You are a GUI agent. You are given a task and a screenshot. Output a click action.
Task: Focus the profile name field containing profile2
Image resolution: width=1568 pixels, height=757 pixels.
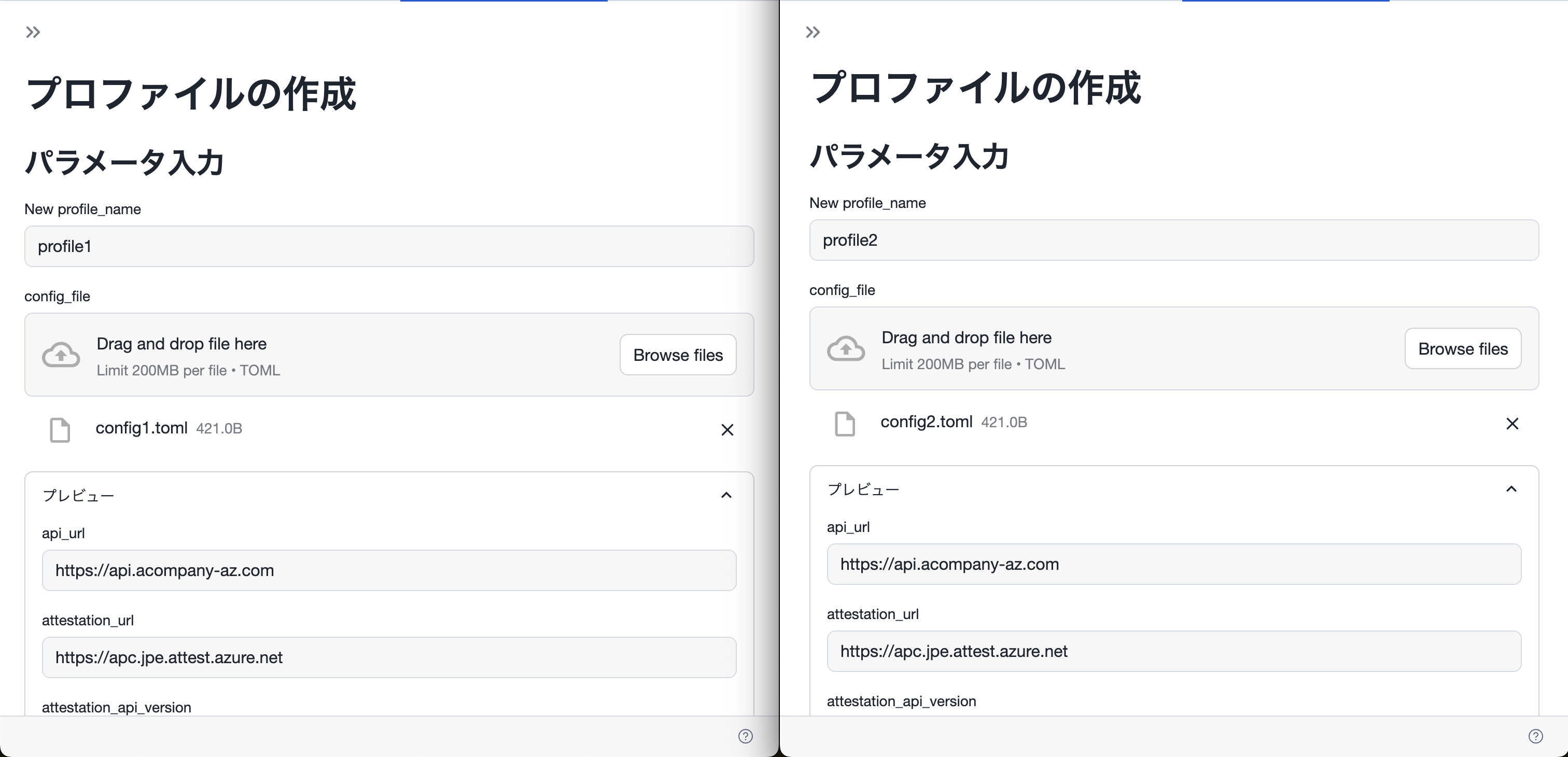pos(1173,241)
